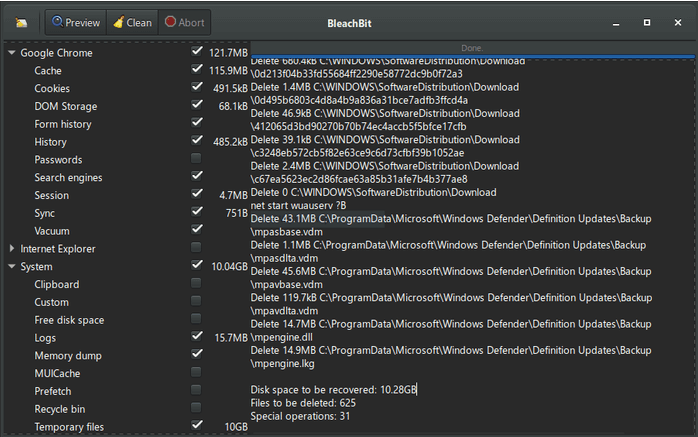Select the Search engines tree item

point(69,178)
